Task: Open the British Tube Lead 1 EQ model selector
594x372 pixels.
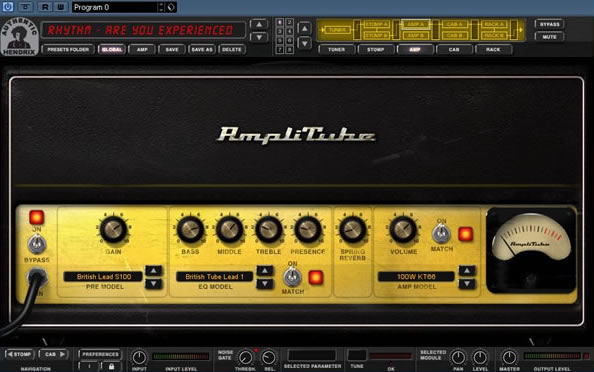Action: coord(214,277)
